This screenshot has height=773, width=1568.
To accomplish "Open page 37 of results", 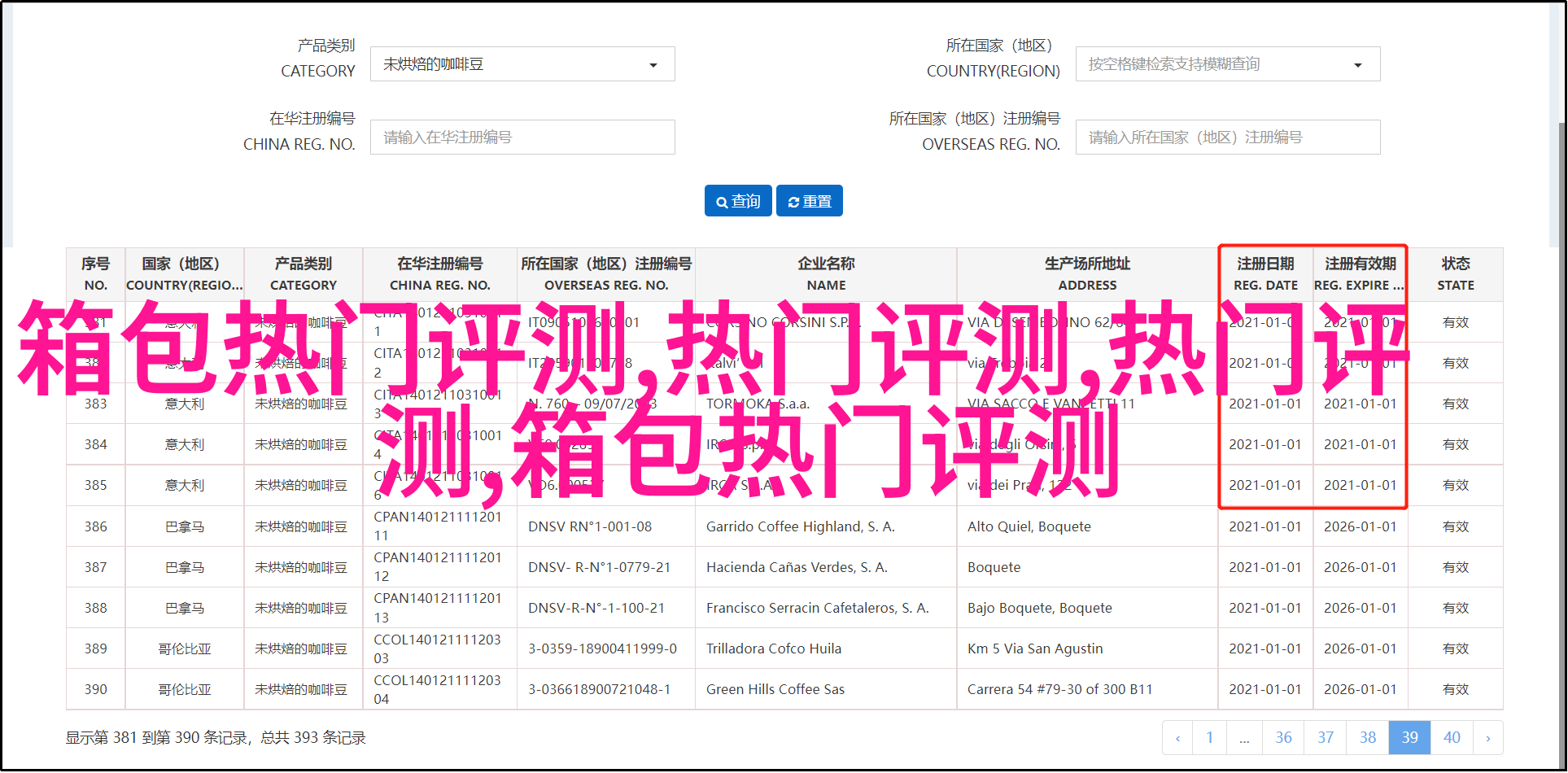I will click(1326, 738).
